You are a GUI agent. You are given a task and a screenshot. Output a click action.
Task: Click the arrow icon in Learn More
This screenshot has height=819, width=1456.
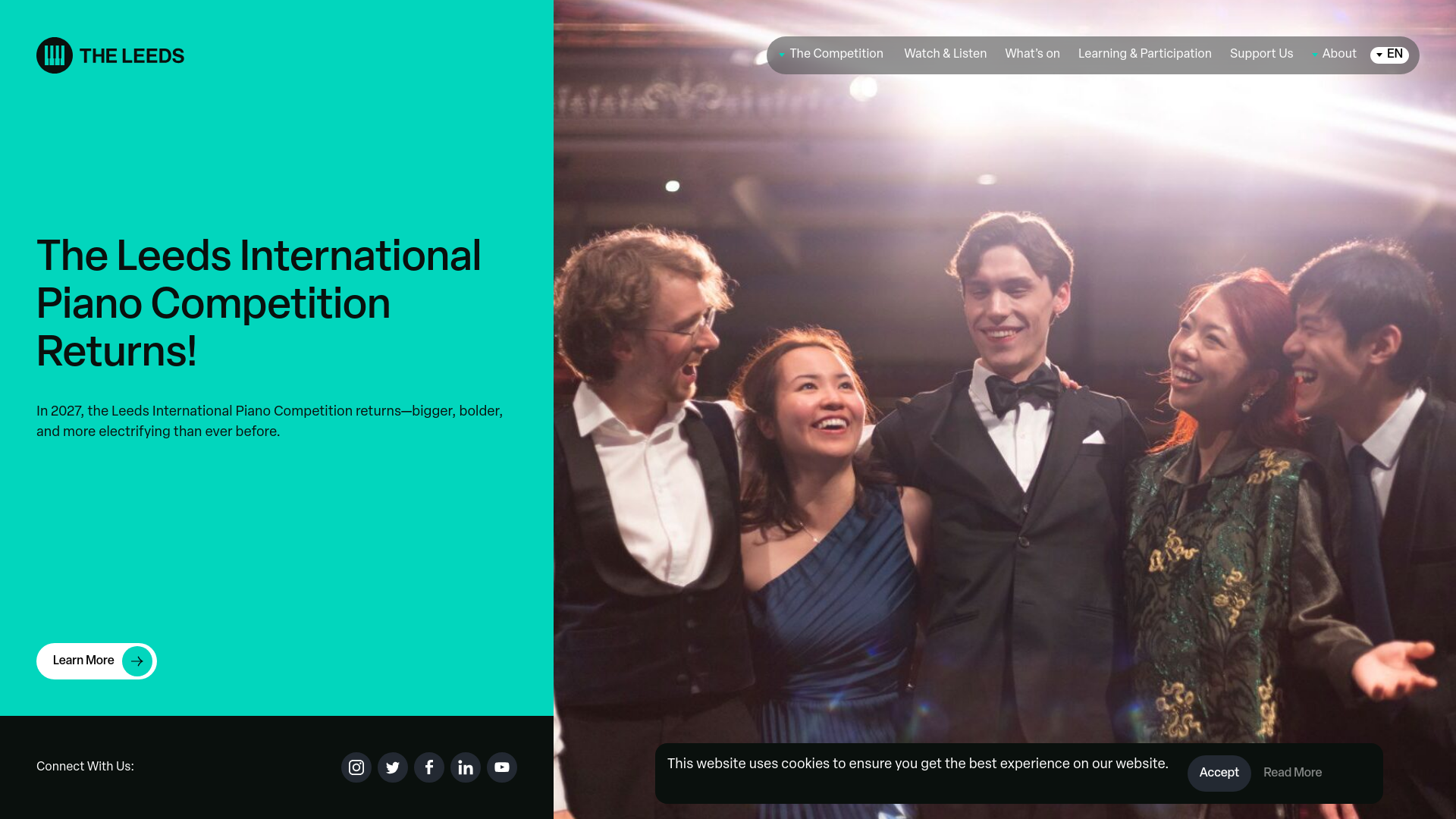(137, 661)
